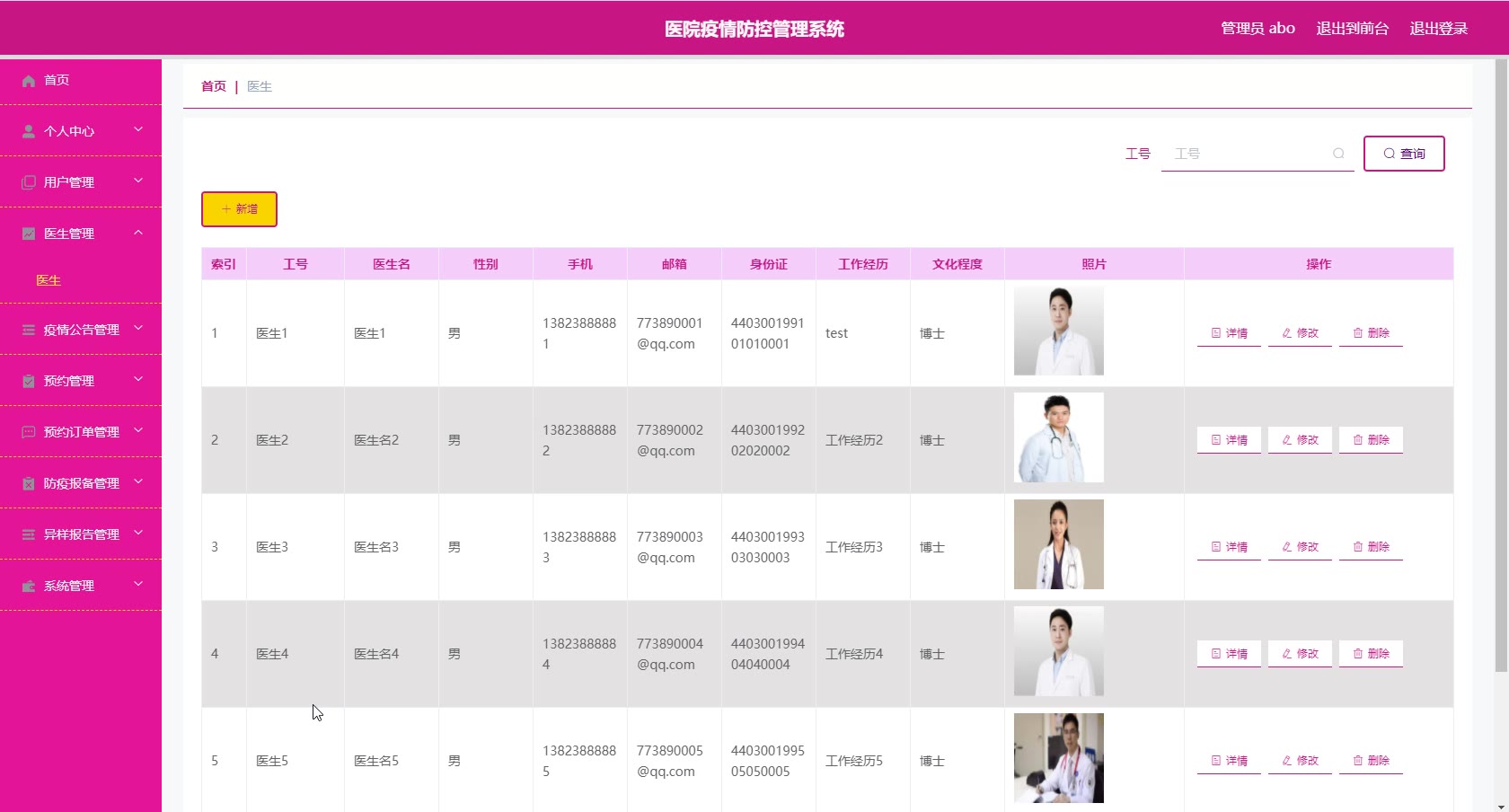Click the 个人中心 user icon

pyautogui.click(x=29, y=132)
